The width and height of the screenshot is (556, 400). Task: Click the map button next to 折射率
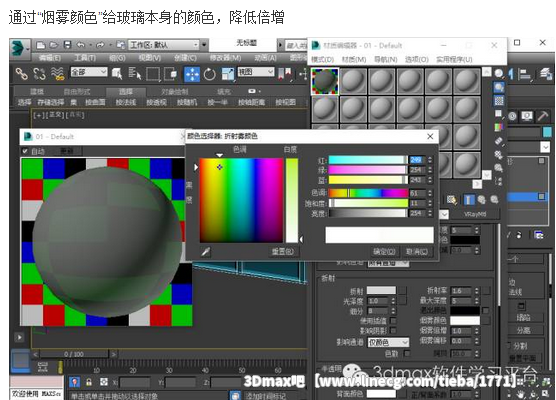[x=486, y=291]
